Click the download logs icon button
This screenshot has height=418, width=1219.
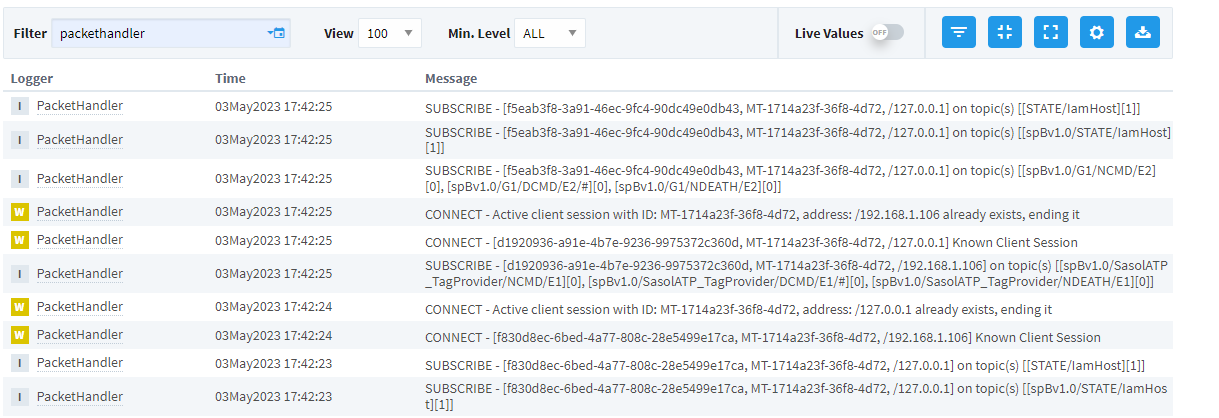pyautogui.click(x=1143, y=32)
